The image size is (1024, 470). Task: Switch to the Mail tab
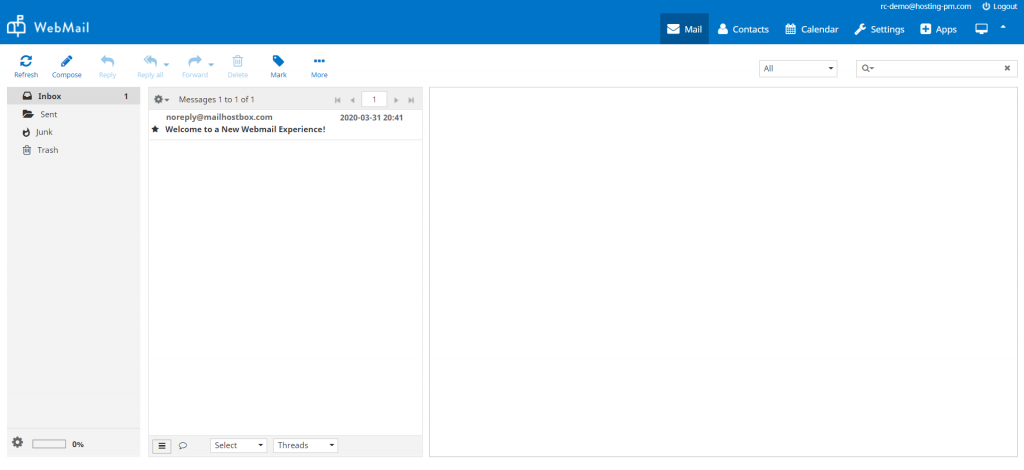(684, 29)
